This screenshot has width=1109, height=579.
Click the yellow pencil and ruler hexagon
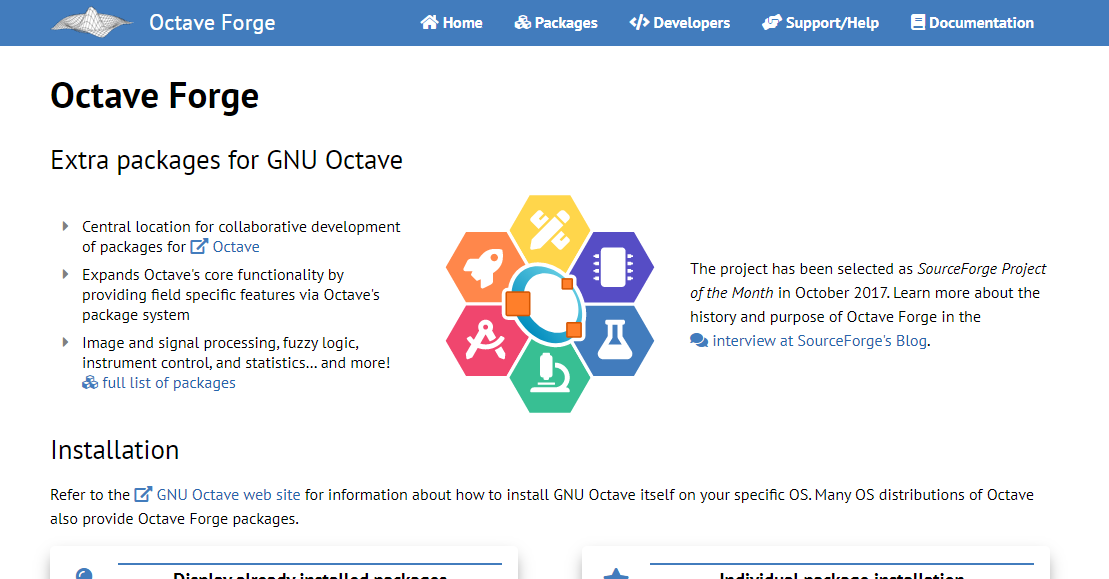pyautogui.click(x=550, y=229)
